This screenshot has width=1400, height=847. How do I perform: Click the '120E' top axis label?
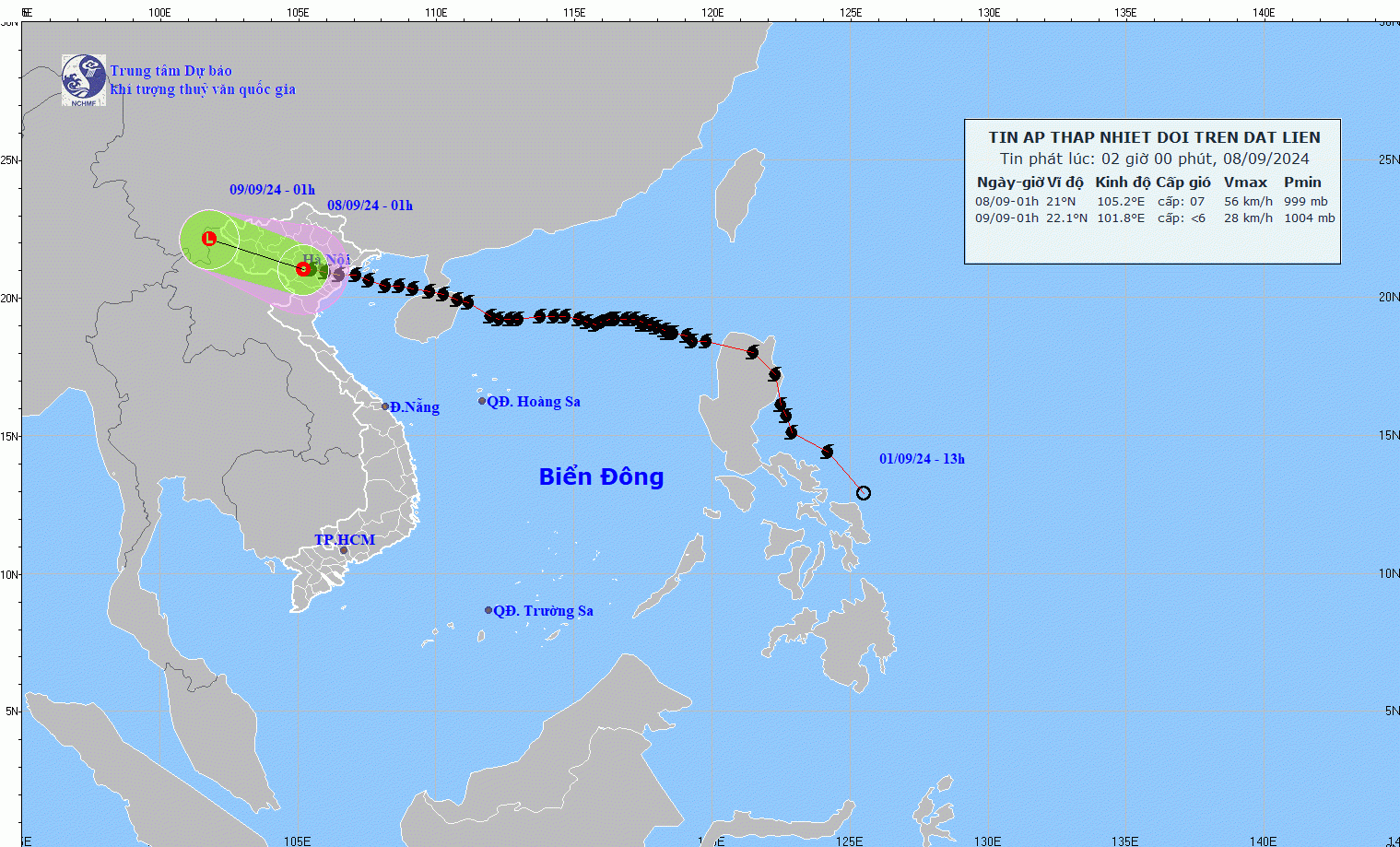point(712,13)
